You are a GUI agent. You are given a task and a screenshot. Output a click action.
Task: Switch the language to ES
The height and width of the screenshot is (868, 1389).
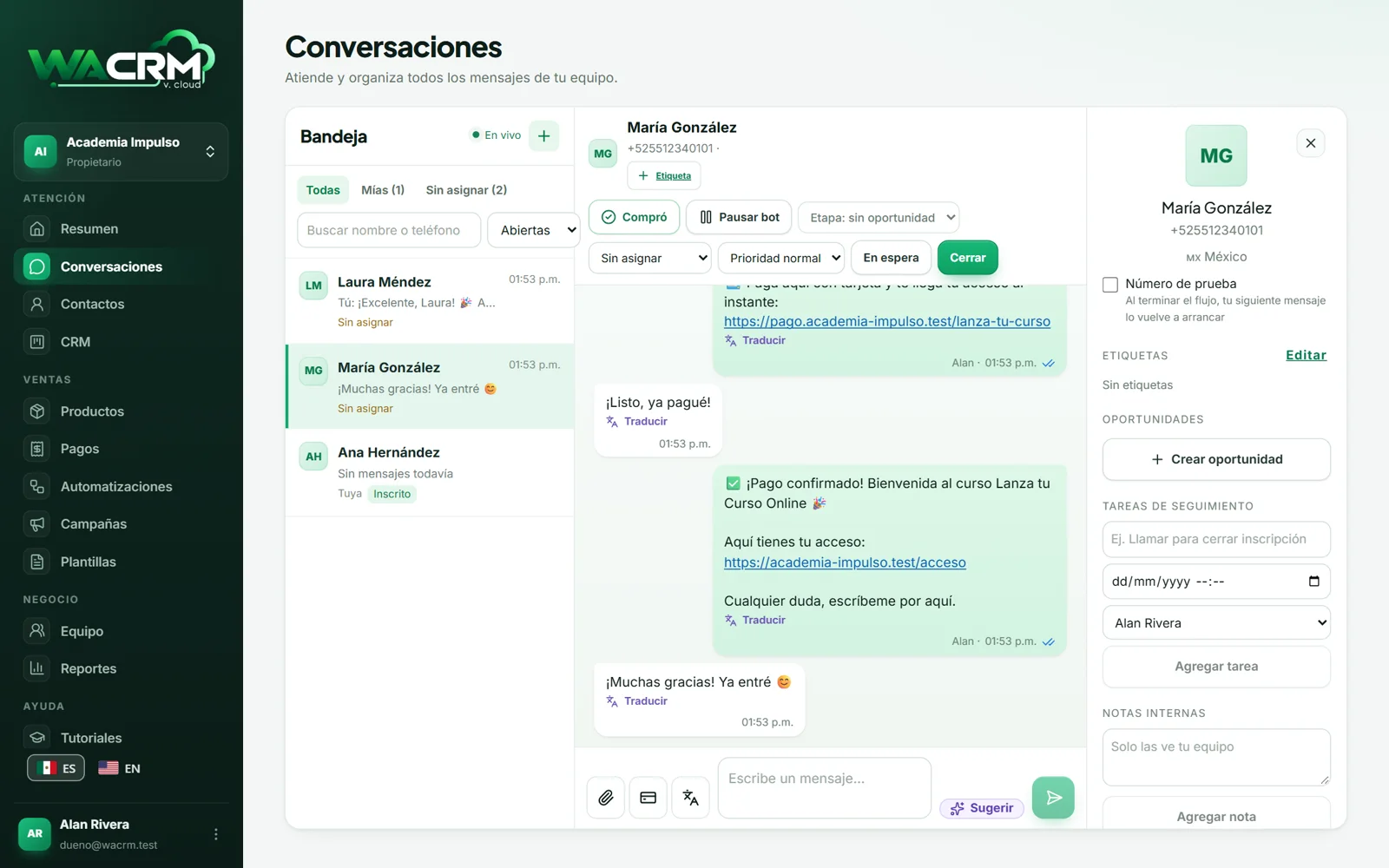tap(56, 768)
